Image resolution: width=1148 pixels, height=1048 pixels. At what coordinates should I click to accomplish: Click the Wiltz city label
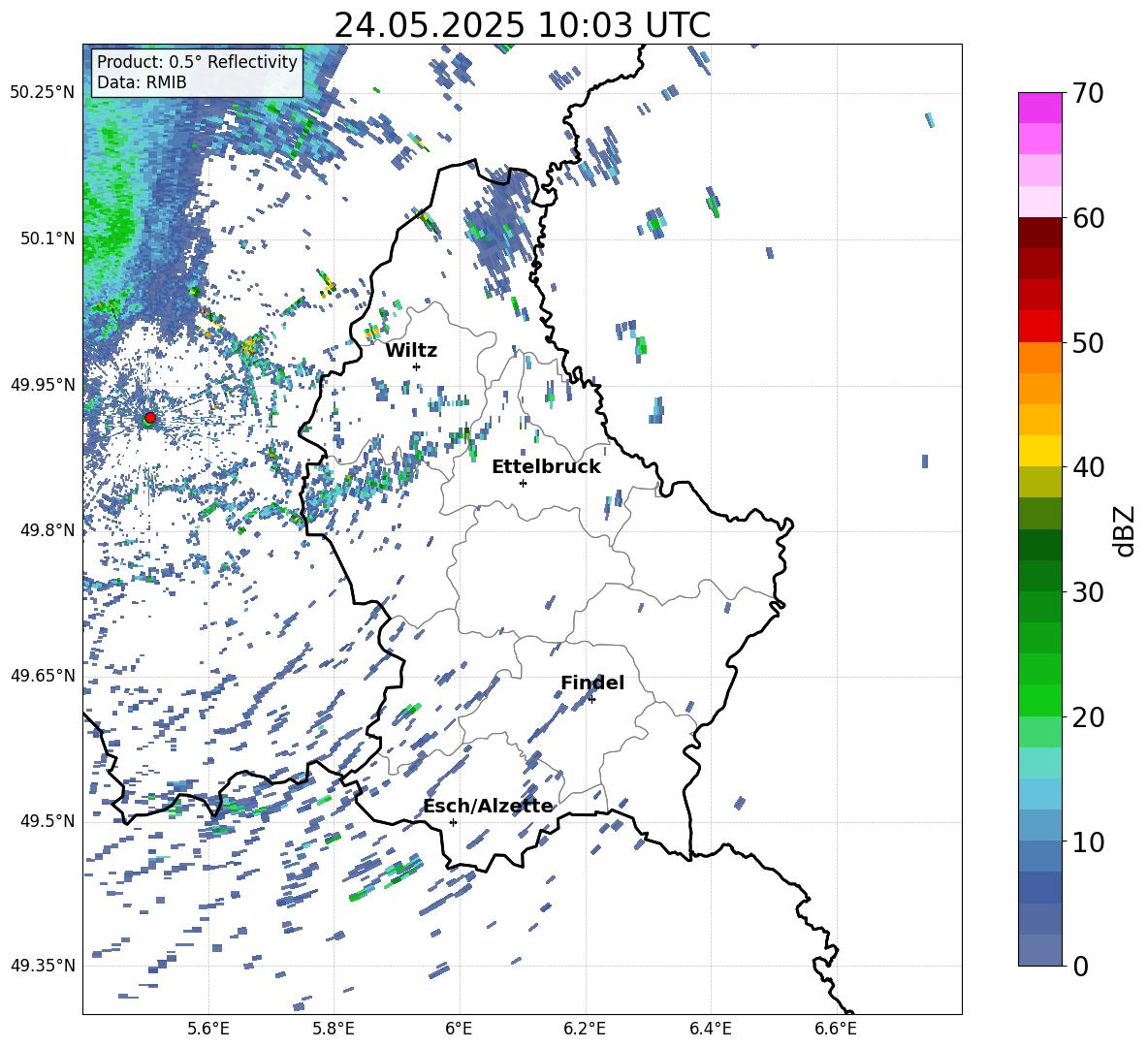click(x=411, y=351)
